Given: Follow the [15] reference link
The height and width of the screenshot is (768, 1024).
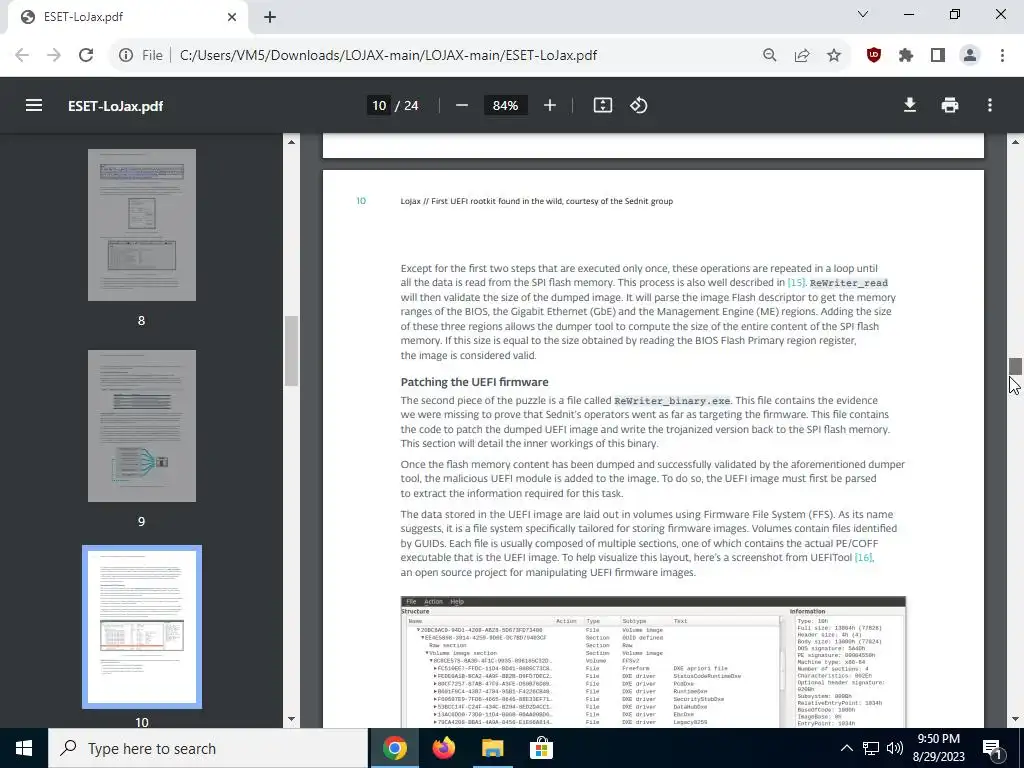Looking at the screenshot, I should tap(796, 283).
